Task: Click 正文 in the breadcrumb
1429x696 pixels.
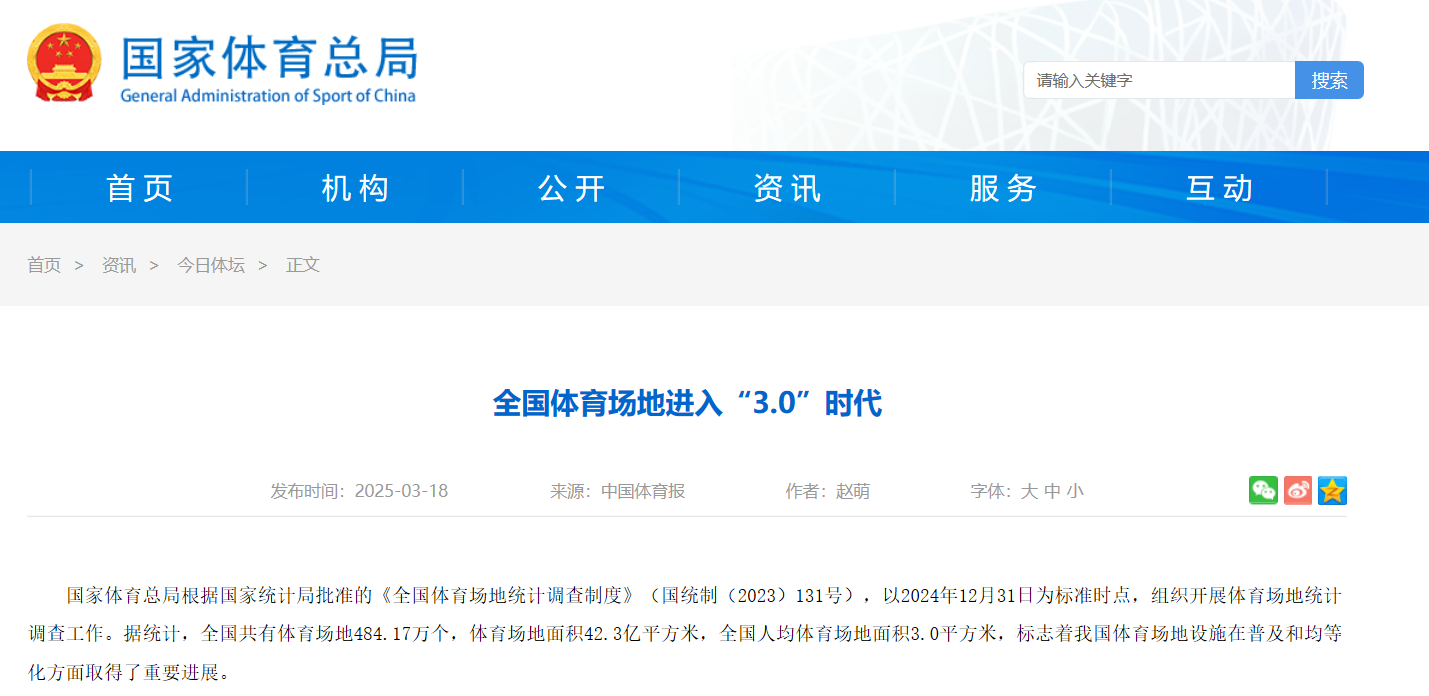Action: point(303,265)
